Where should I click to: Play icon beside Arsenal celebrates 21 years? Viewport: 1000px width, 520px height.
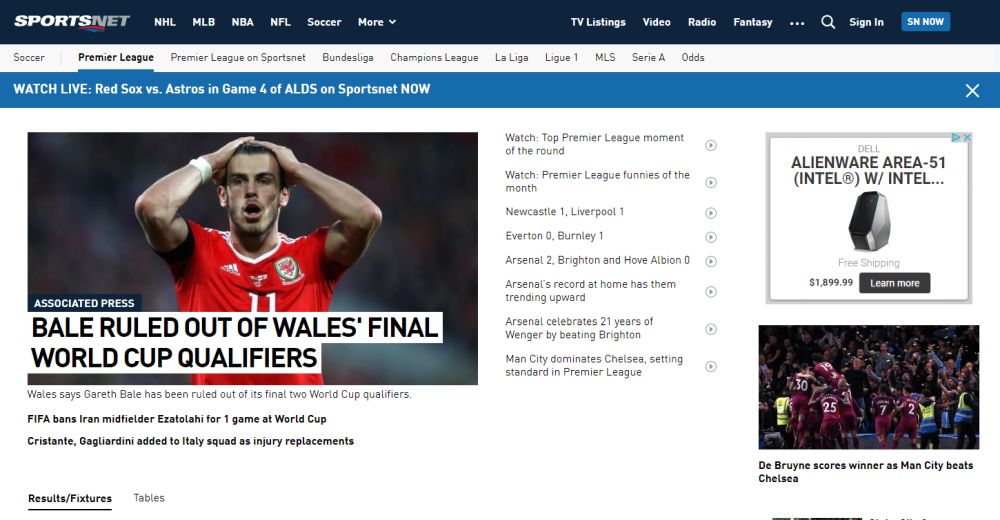pyautogui.click(x=710, y=329)
